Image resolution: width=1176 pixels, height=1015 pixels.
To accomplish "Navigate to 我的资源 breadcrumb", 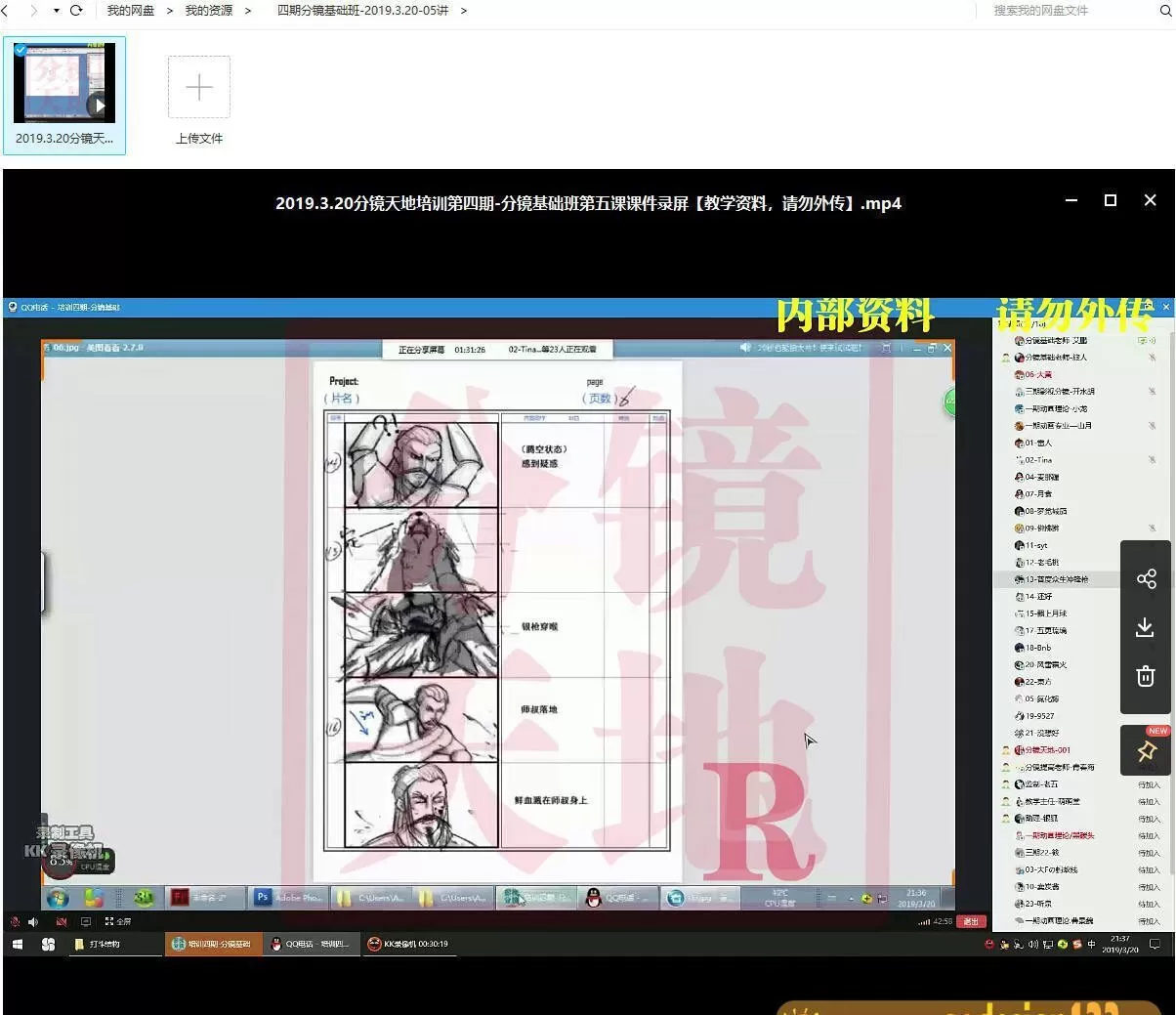I will tap(208, 11).
